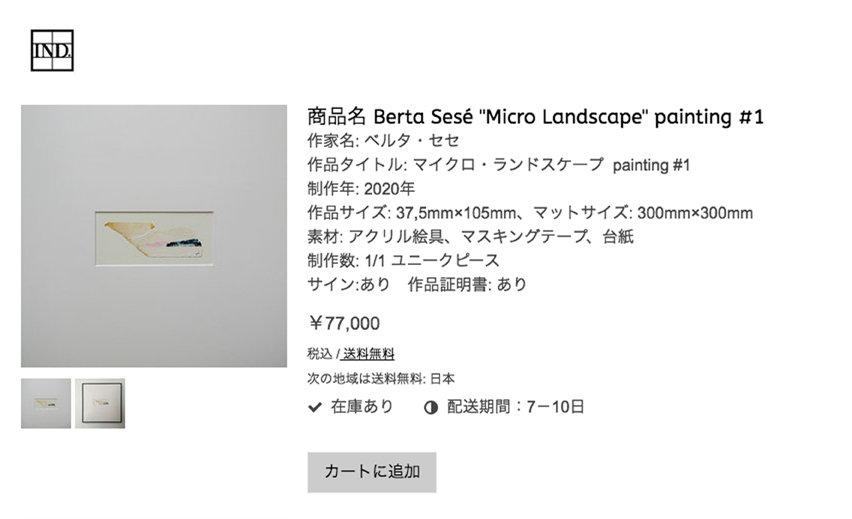Screen dimensions: 852x519
Task: Click the in-stock checkmark icon
Action: click(x=314, y=407)
